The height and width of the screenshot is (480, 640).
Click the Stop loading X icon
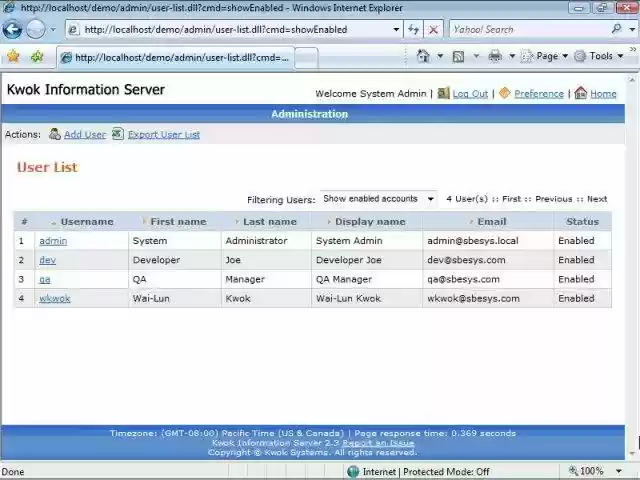tap(433, 29)
